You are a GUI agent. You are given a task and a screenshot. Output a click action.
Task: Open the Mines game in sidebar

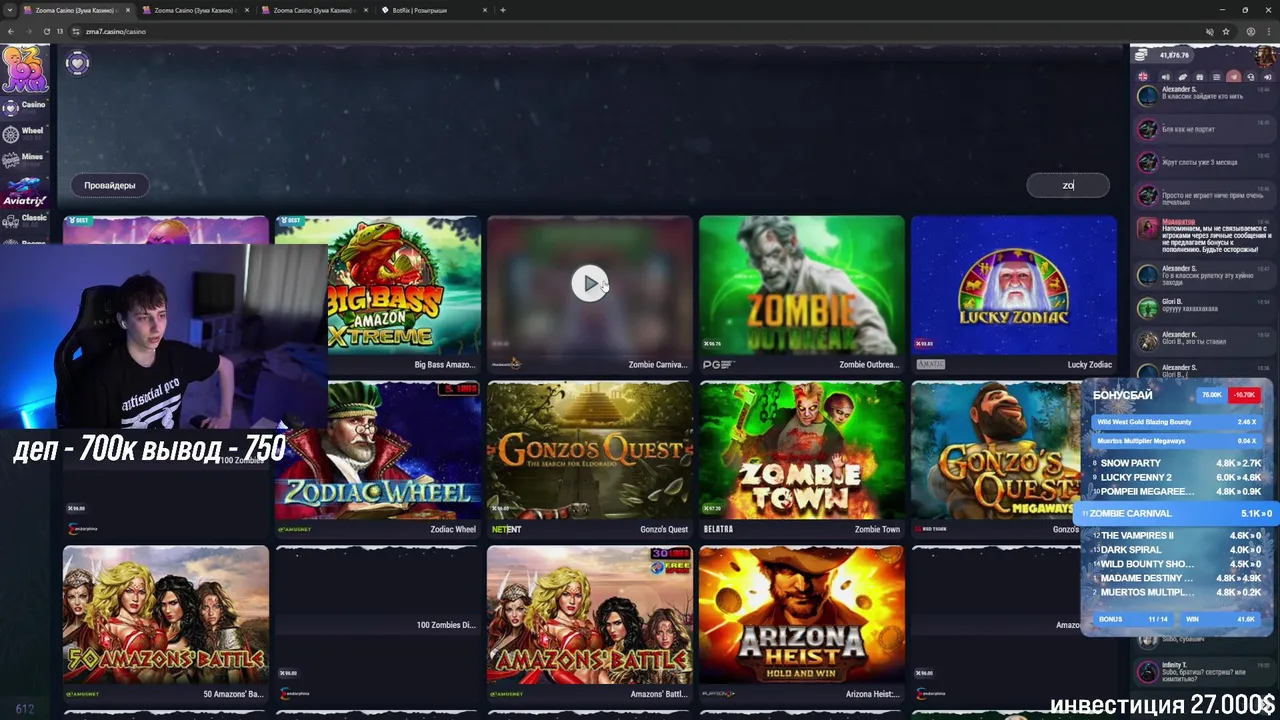(24, 158)
